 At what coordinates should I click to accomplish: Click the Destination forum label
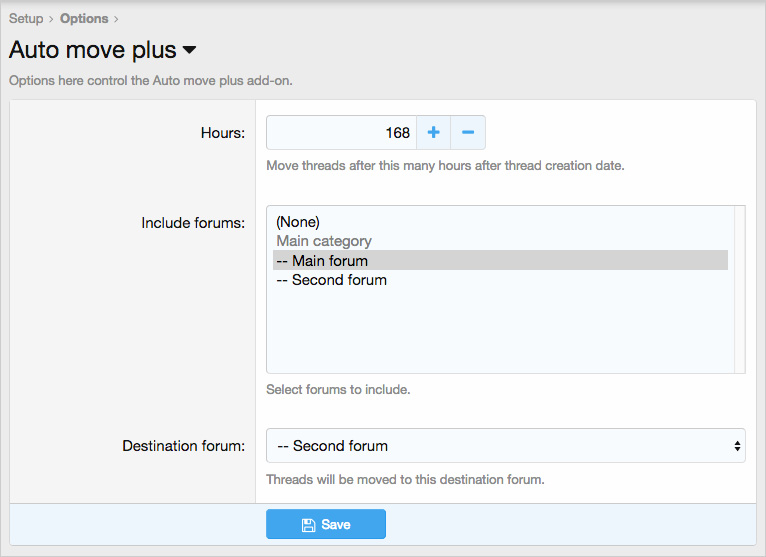pyautogui.click(x=183, y=446)
